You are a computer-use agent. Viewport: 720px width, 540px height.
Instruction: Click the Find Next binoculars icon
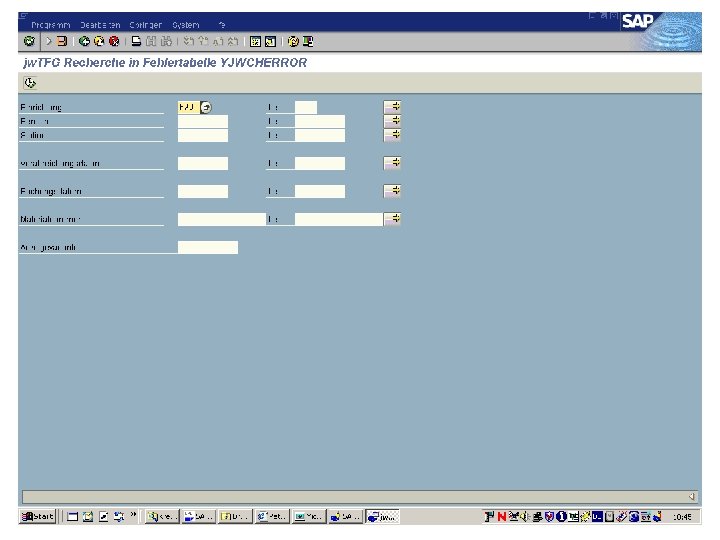coord(166,41)
